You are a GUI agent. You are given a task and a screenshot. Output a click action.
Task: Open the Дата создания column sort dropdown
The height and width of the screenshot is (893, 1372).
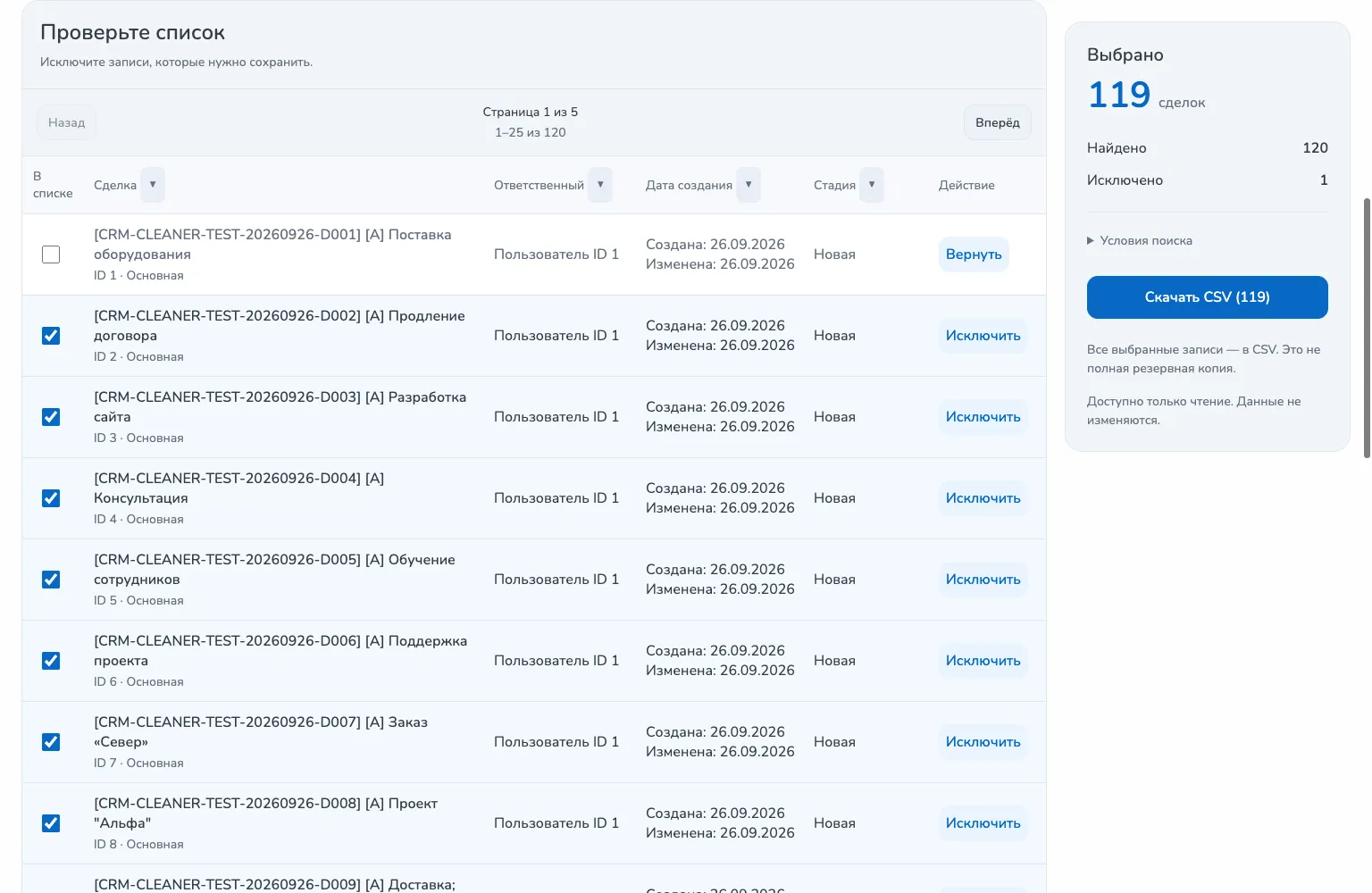pyautogui.click(x=749, y=185)
